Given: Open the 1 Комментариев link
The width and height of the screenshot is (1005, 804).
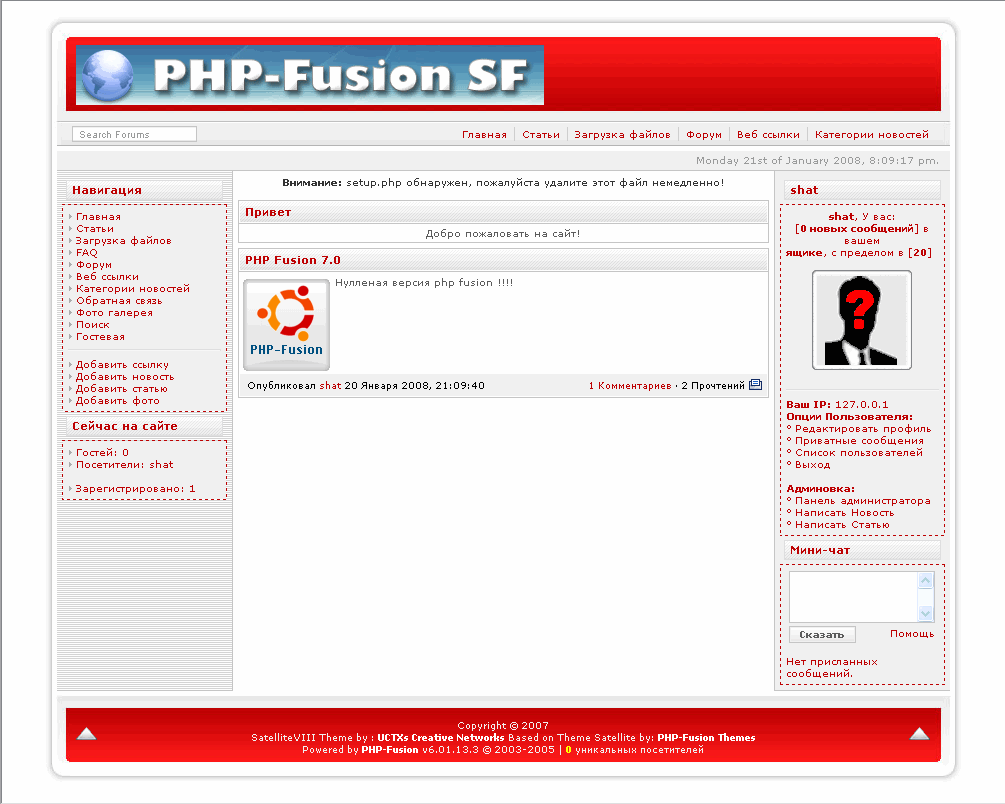Looking at the screenshot, I should coord(630,385).
